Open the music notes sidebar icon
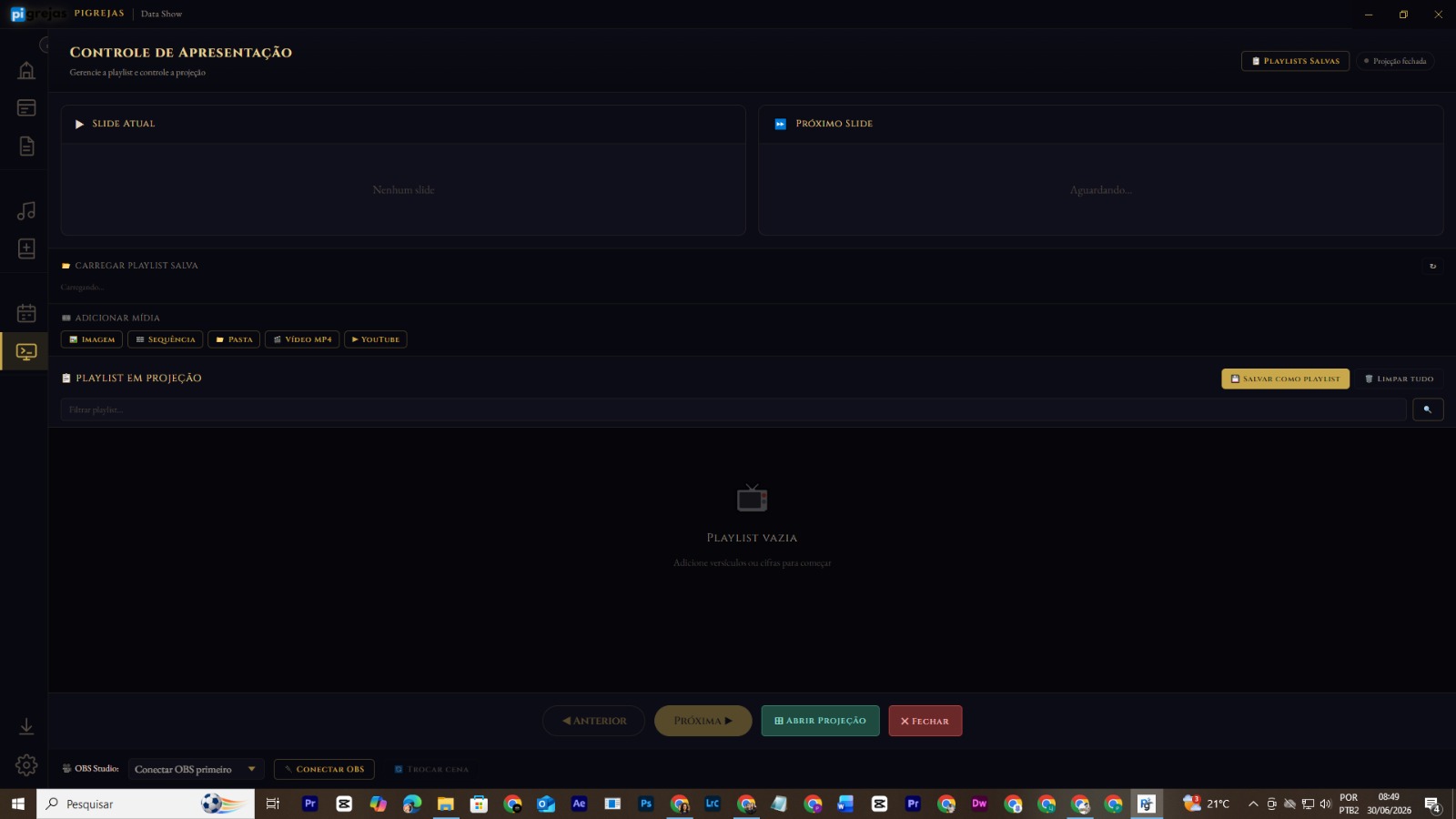 pyautogui.click(x=26, y=211)
